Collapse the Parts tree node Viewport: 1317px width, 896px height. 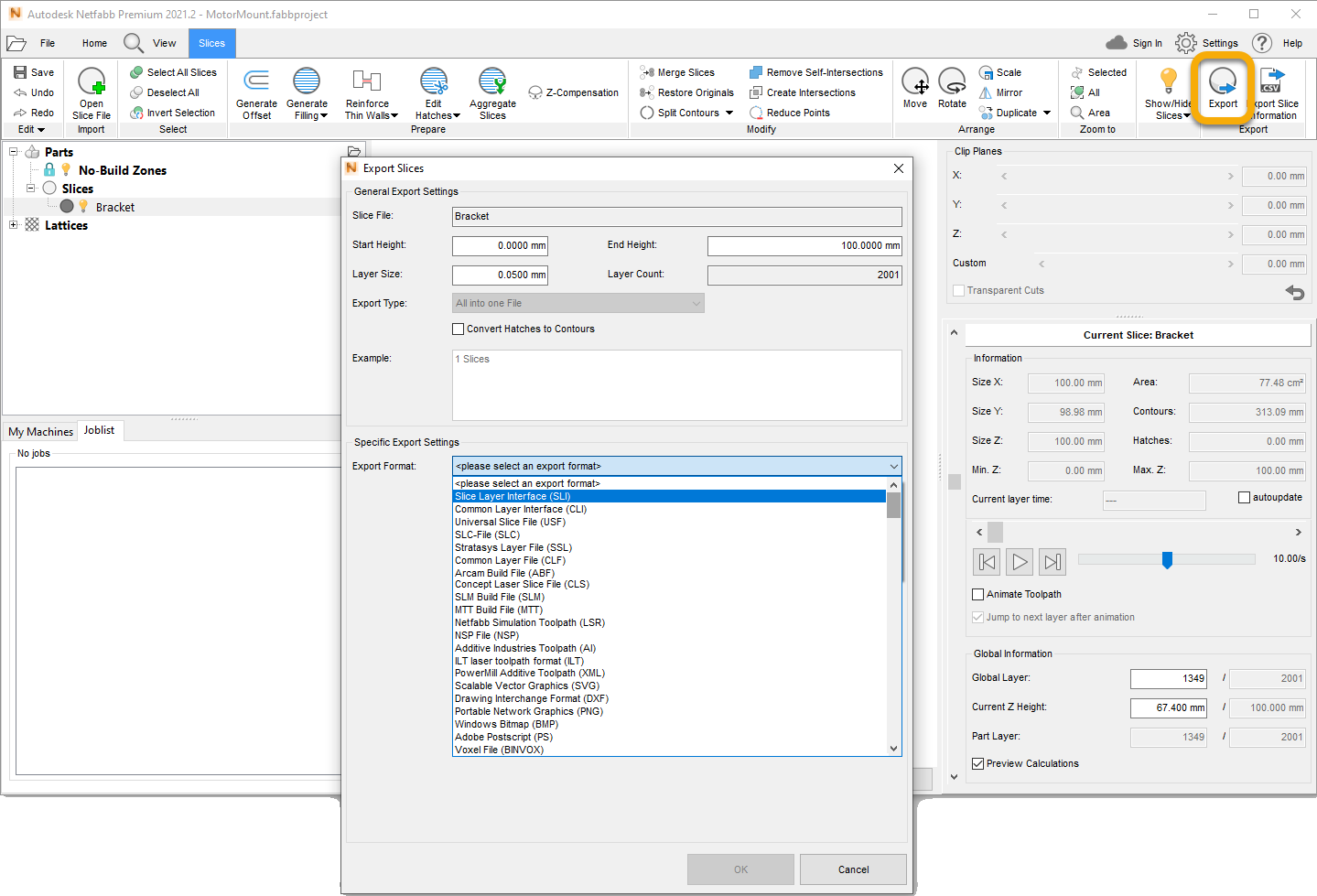point(13,151)
